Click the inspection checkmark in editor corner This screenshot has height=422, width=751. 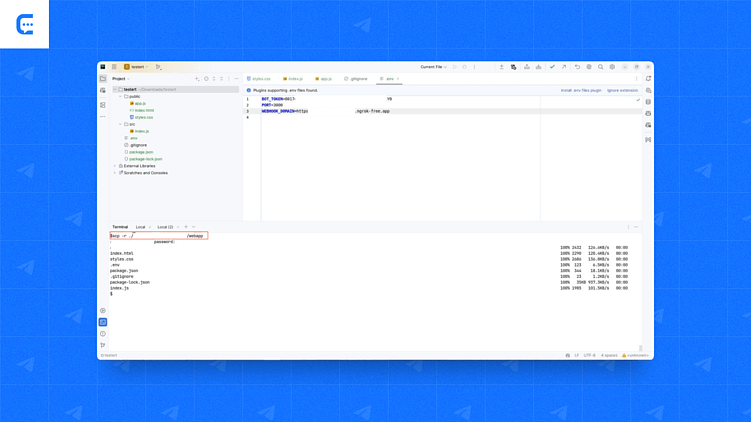638,100
